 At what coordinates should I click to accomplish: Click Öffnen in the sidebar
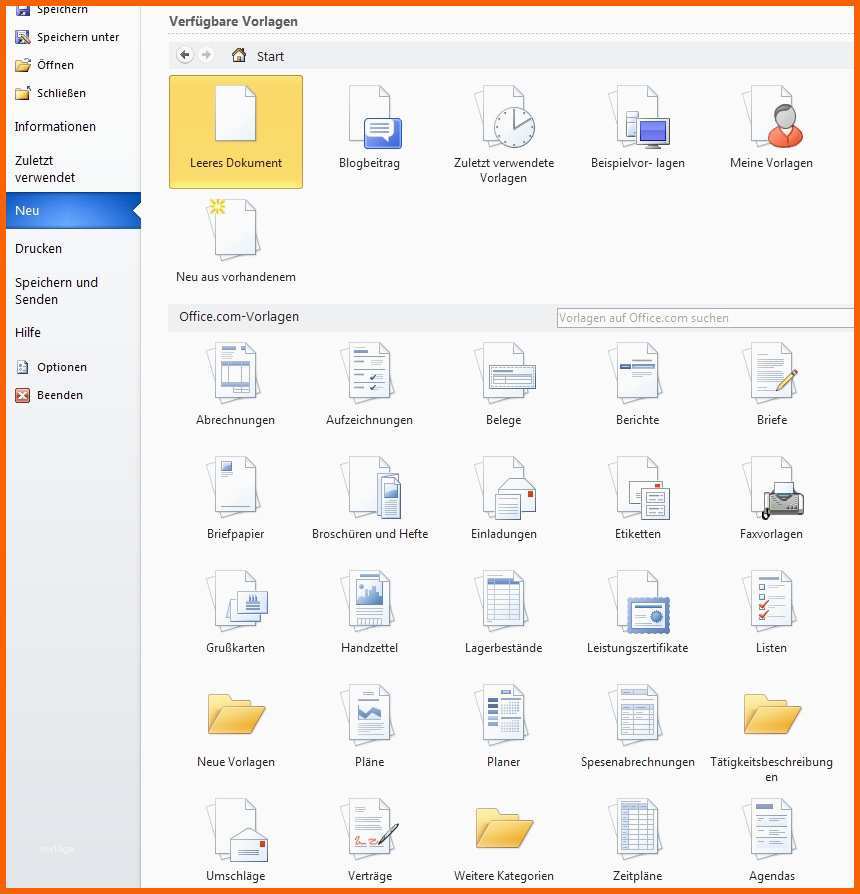coord(44,65)
